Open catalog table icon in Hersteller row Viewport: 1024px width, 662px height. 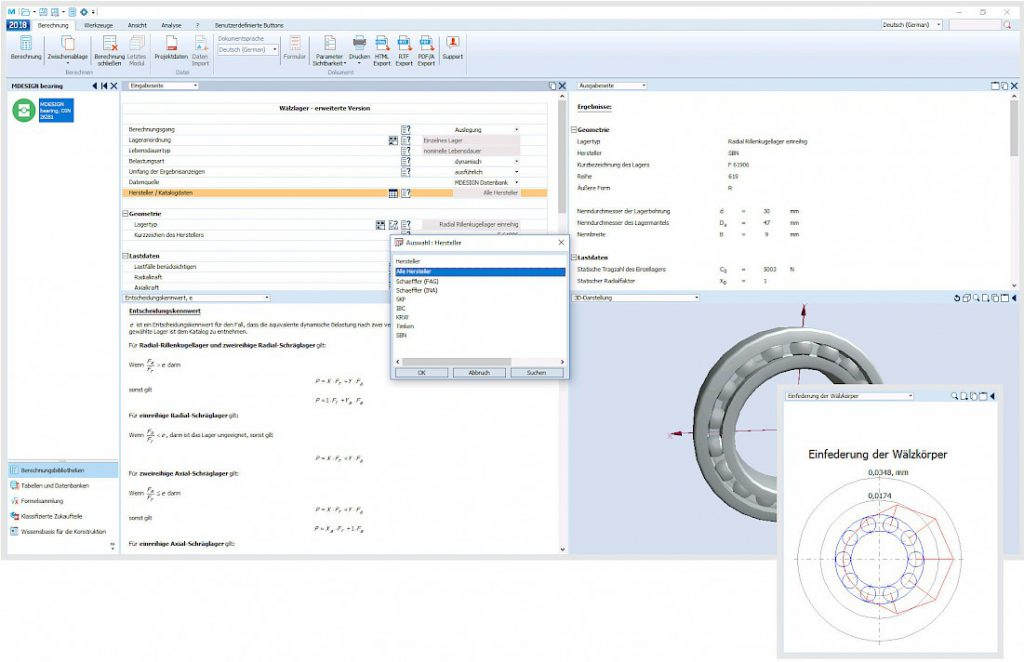point(393,193)
